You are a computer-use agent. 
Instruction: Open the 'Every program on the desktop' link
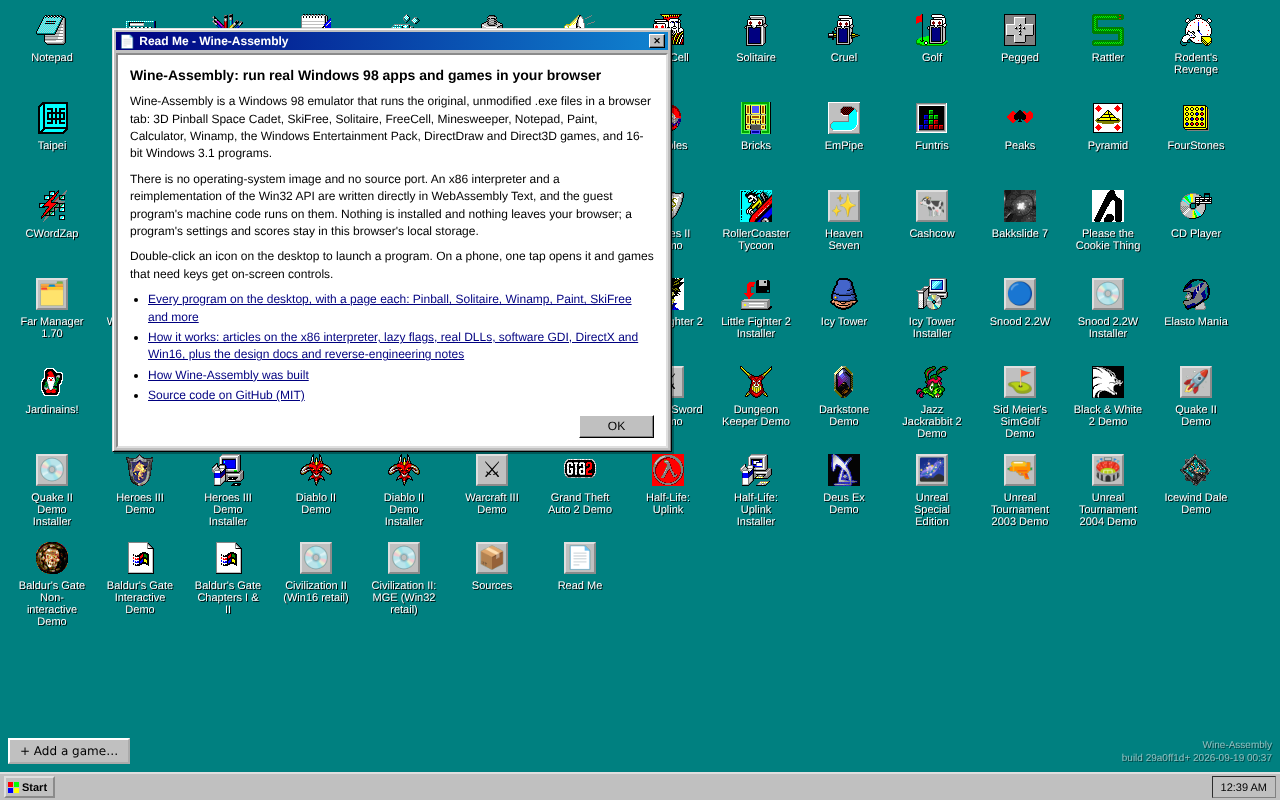(x=390, y=308)
